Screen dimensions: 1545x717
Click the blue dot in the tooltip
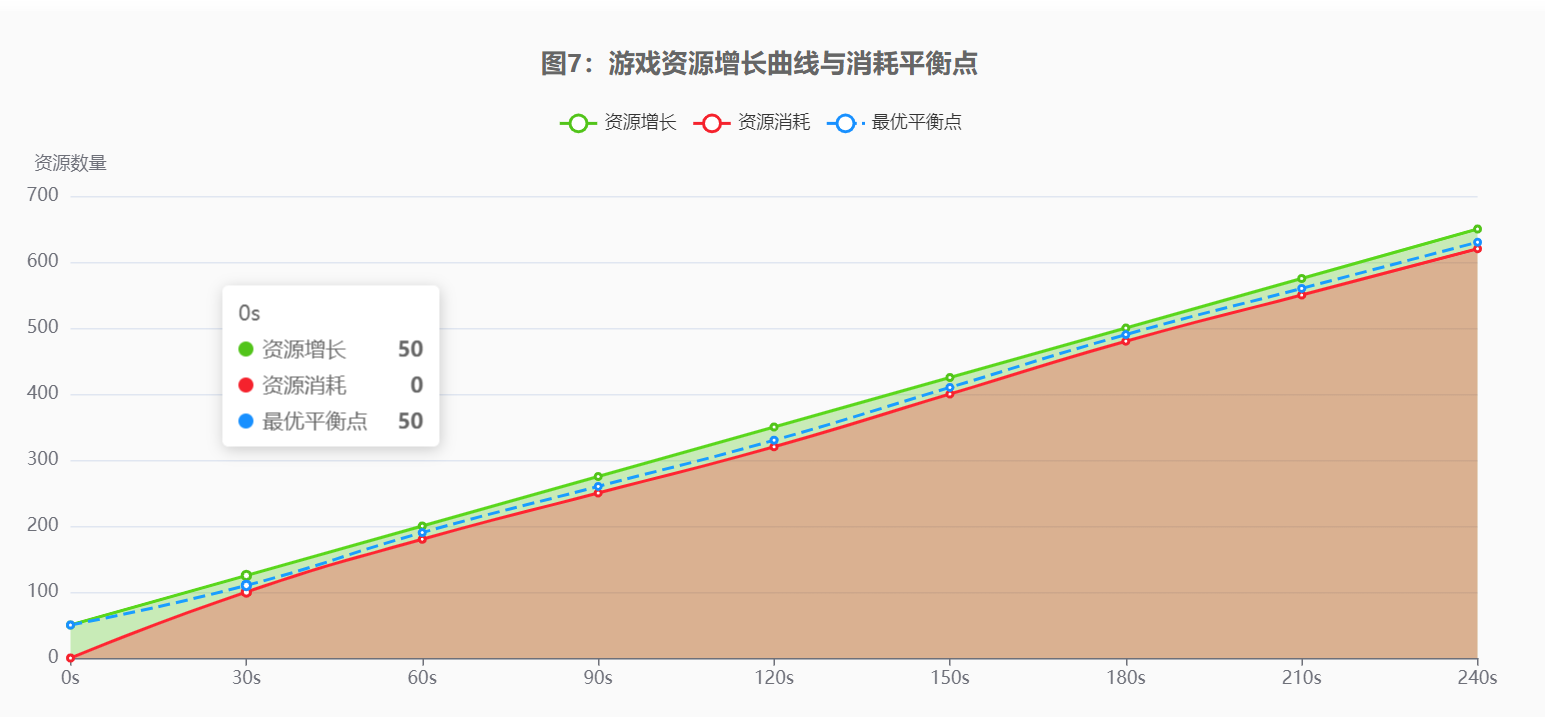point(246,421)
